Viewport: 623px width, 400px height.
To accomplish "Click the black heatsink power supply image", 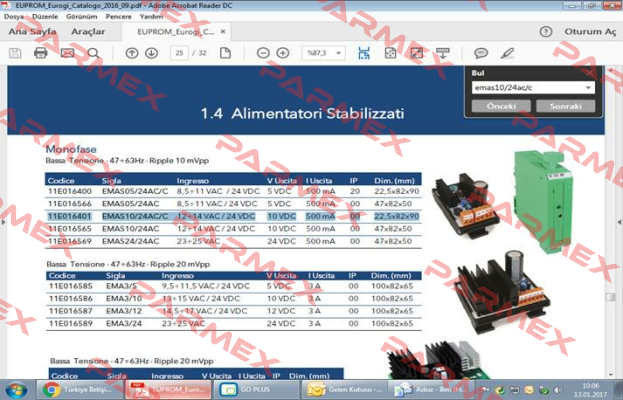I will point(502,293).
